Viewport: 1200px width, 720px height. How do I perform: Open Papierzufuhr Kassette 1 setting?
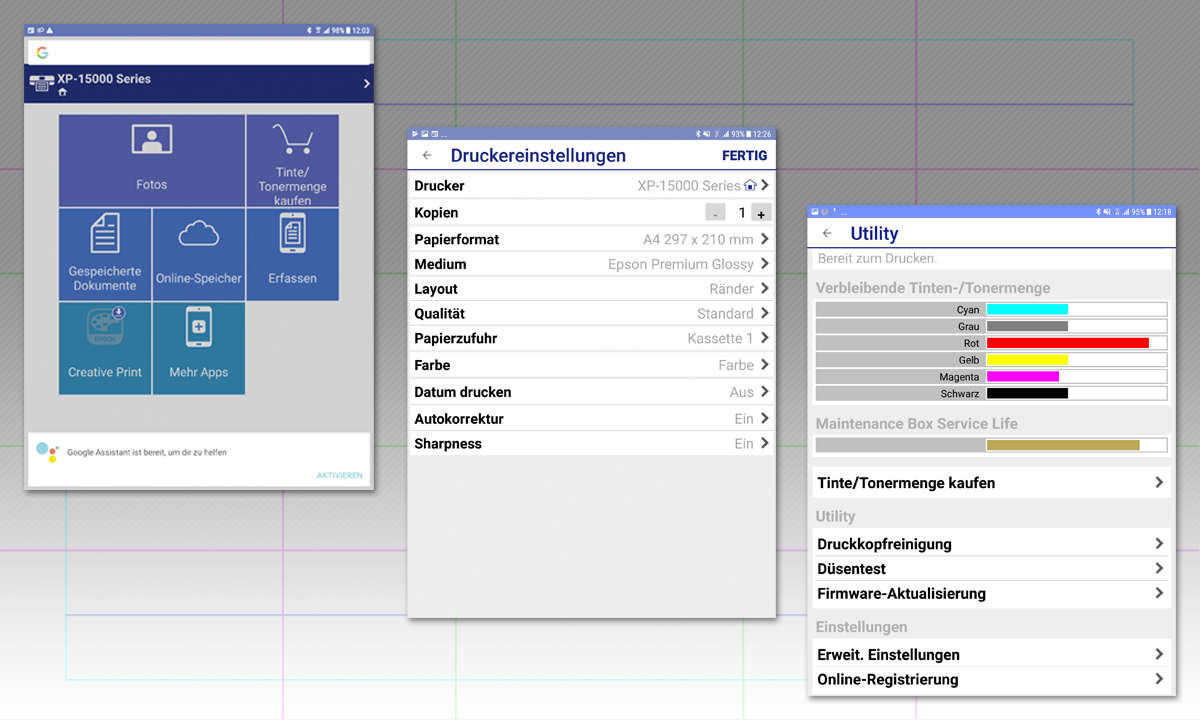592,338
